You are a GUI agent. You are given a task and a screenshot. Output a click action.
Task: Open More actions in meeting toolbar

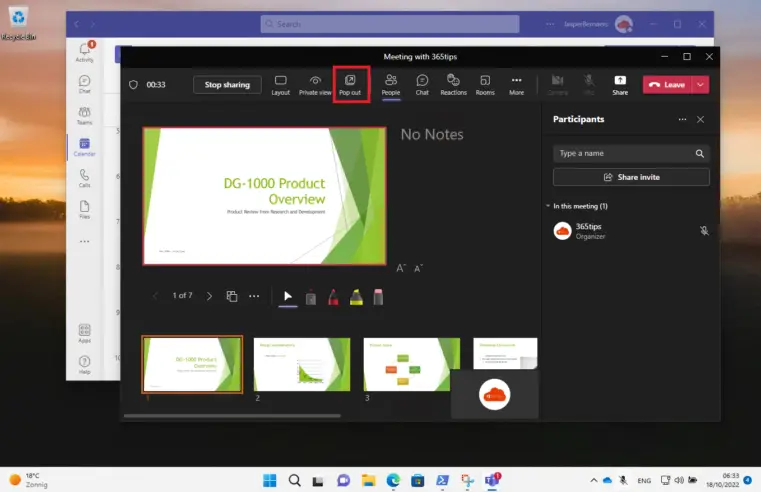pyautogui.click(x=516, y=85)
